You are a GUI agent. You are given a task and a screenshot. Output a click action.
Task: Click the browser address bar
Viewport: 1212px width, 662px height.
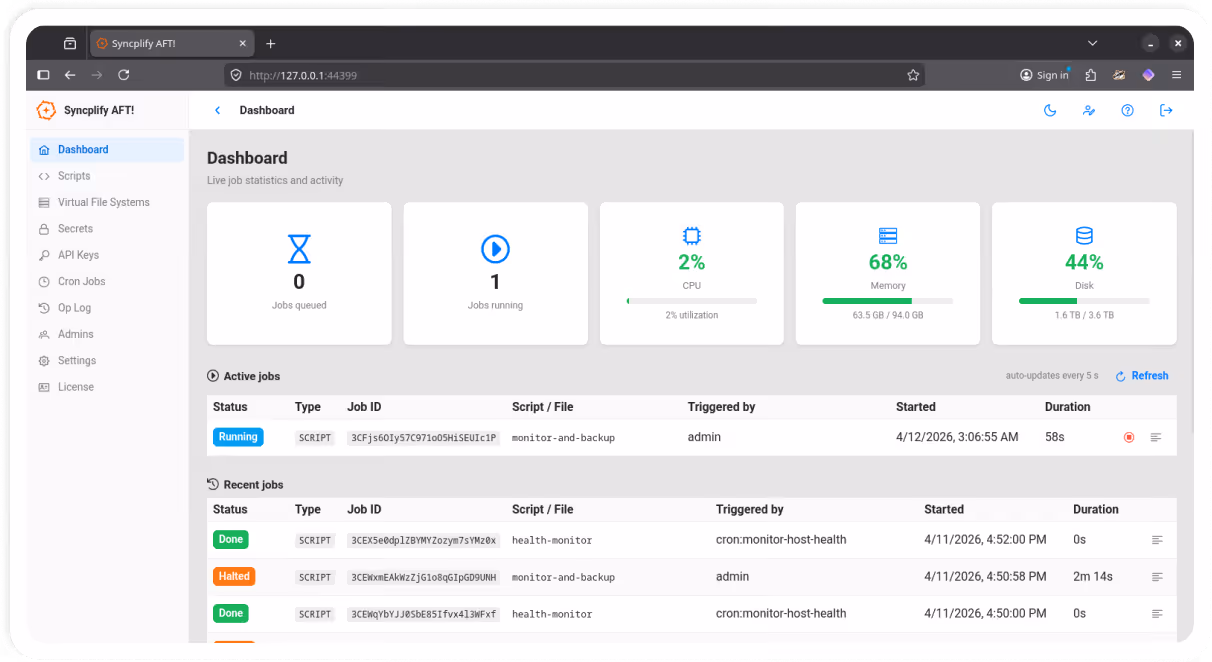(x=573, y=75)
